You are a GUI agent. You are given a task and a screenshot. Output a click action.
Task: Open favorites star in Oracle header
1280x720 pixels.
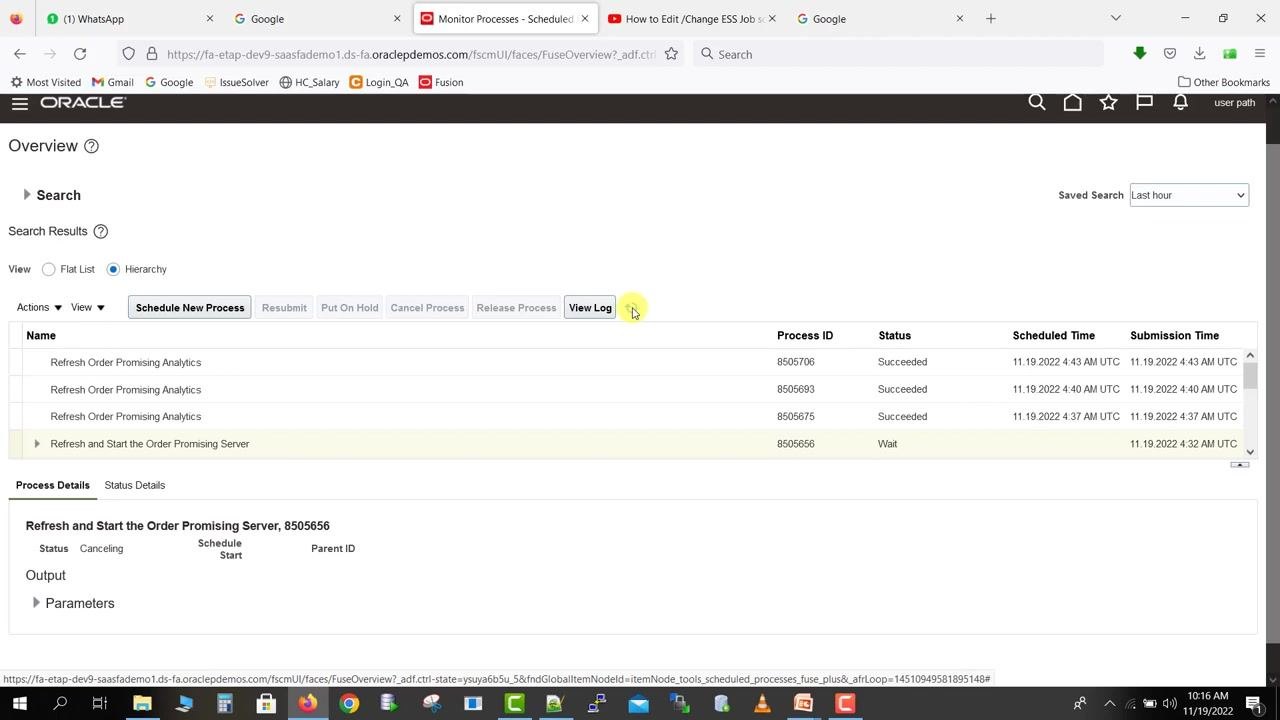[x=1109, y=102]
